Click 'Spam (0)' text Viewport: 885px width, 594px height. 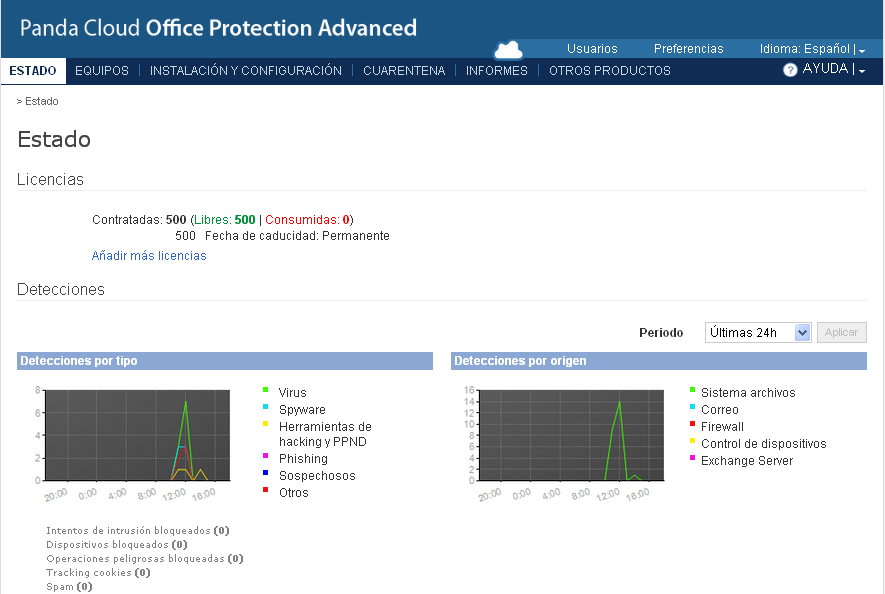point(69,587)
